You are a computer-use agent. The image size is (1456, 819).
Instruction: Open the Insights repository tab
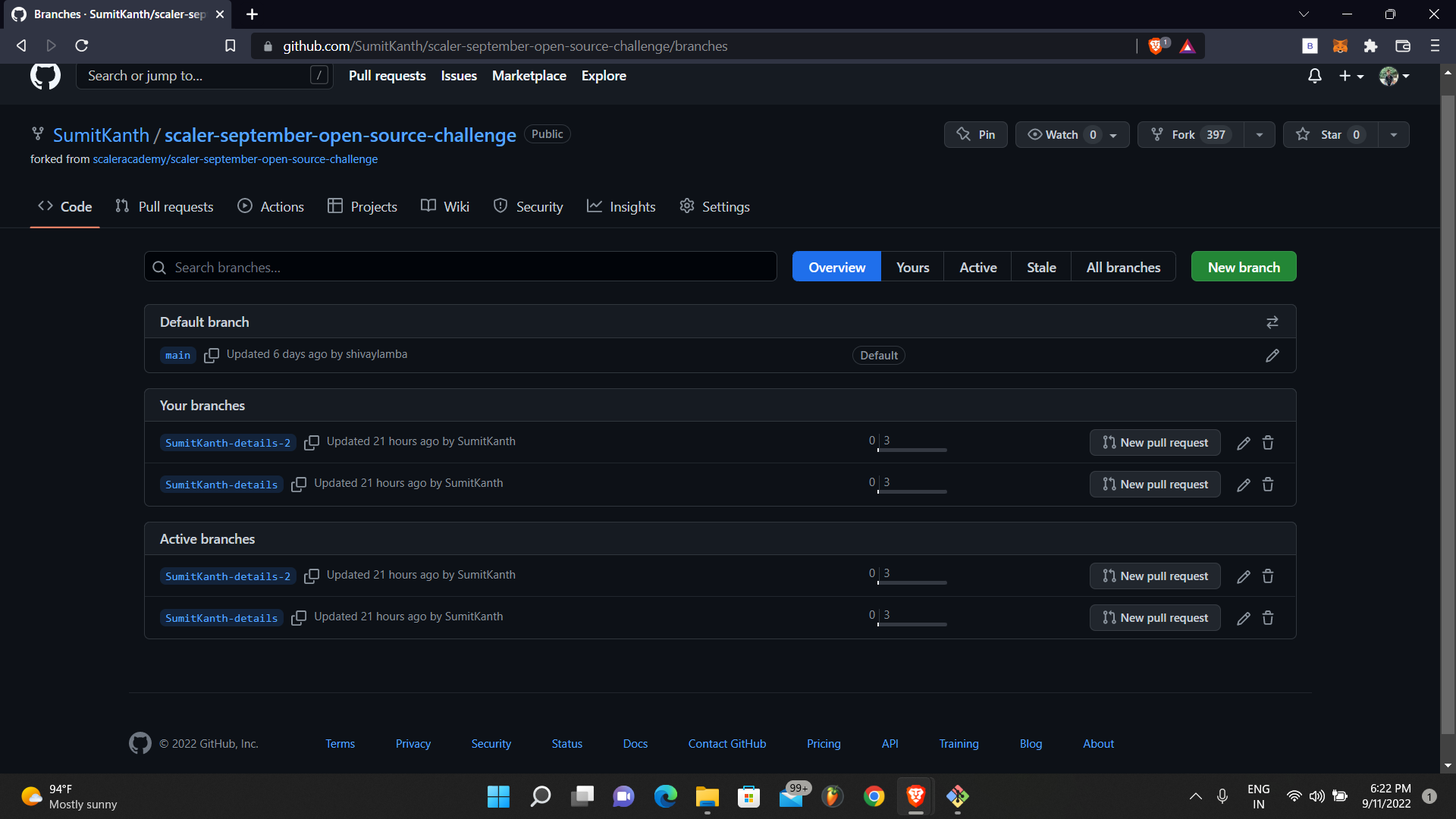tap(621, 207)
